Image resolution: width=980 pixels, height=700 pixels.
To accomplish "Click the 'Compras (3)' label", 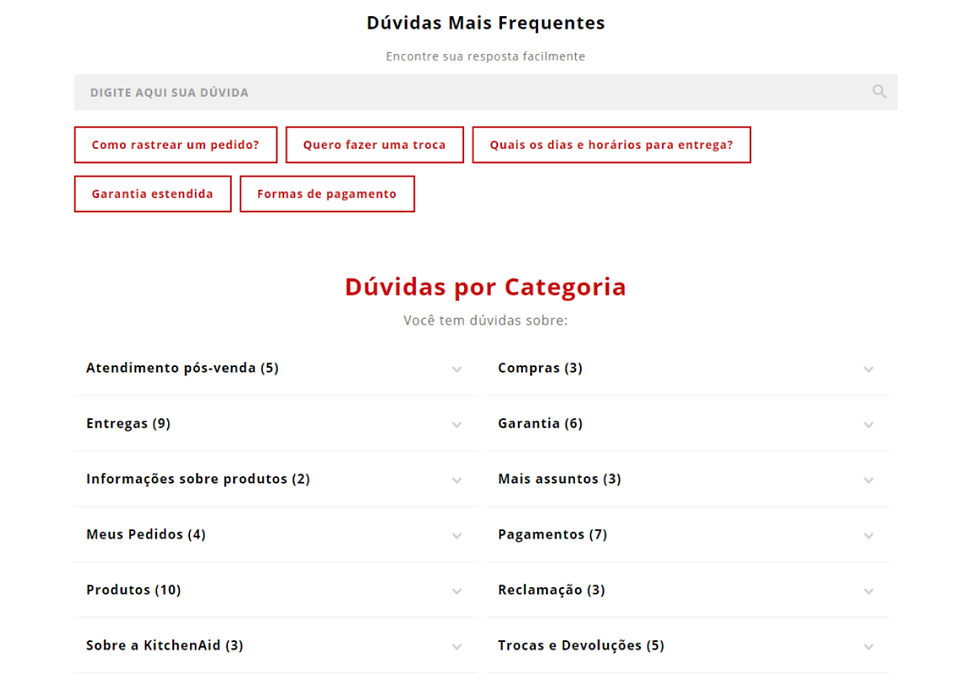I will [x=540, y=368].
